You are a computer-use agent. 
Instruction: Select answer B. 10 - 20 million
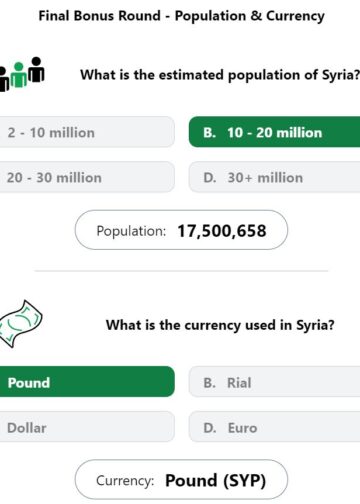(x=274, y=132)
